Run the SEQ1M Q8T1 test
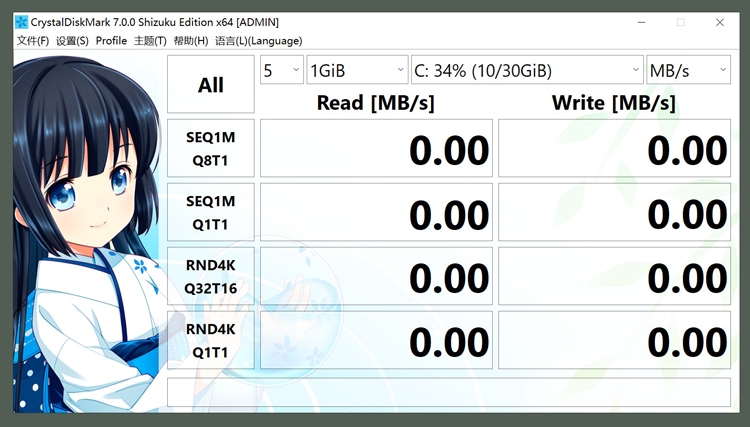The height and width of the screenshot is (427, 750). click(x=211, y=148)
